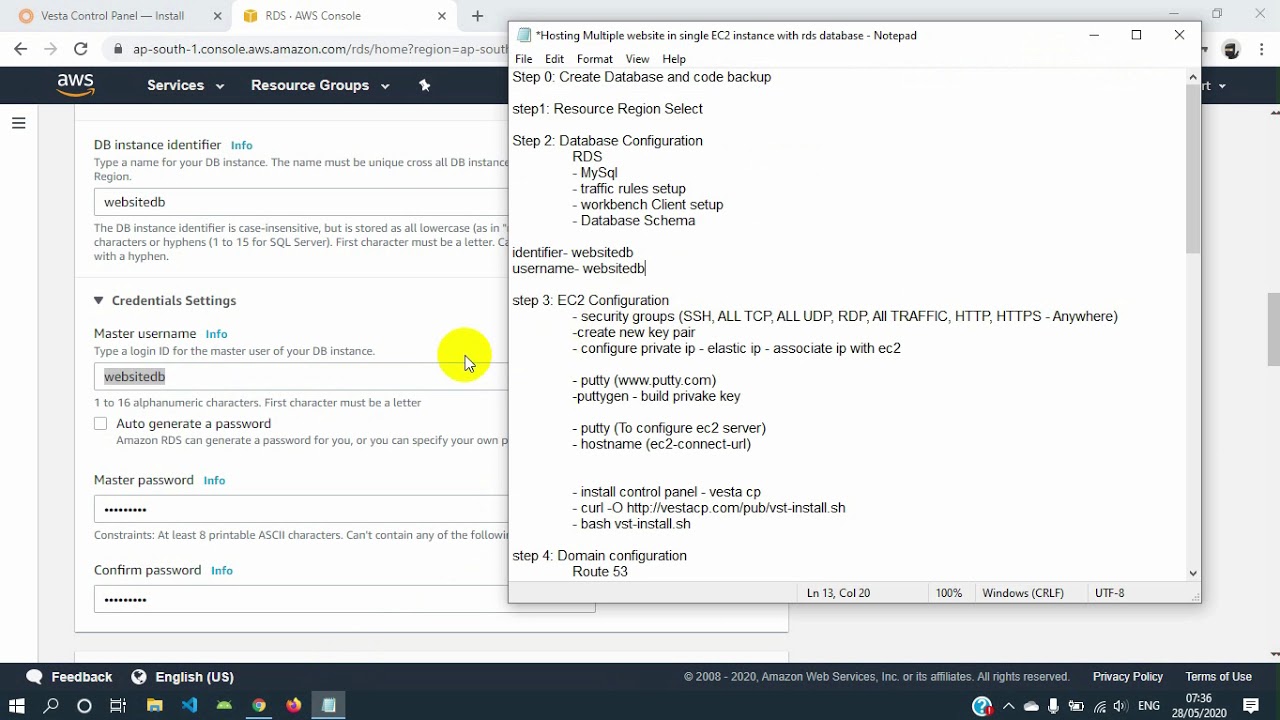This screenshot has width=1280, height=720.
Task: Click Info link next to Master username
Action: [x=216, y=334]
